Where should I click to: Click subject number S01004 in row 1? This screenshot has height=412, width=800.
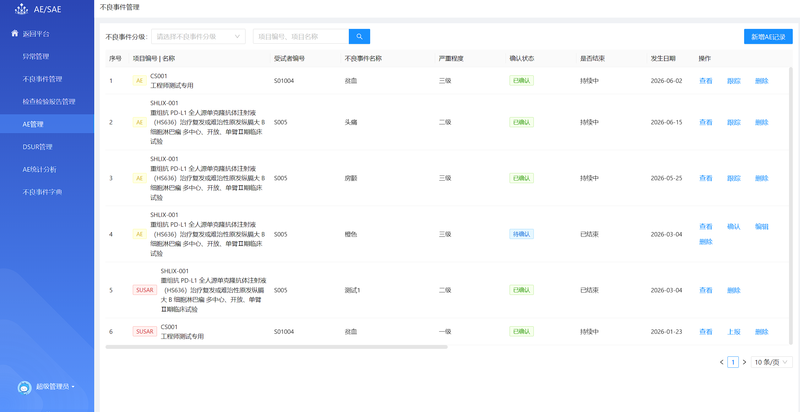tap(284, 81)
